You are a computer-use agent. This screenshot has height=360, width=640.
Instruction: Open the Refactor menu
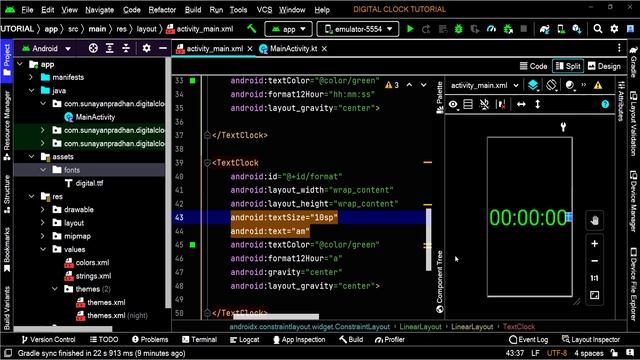click(162, 10)
